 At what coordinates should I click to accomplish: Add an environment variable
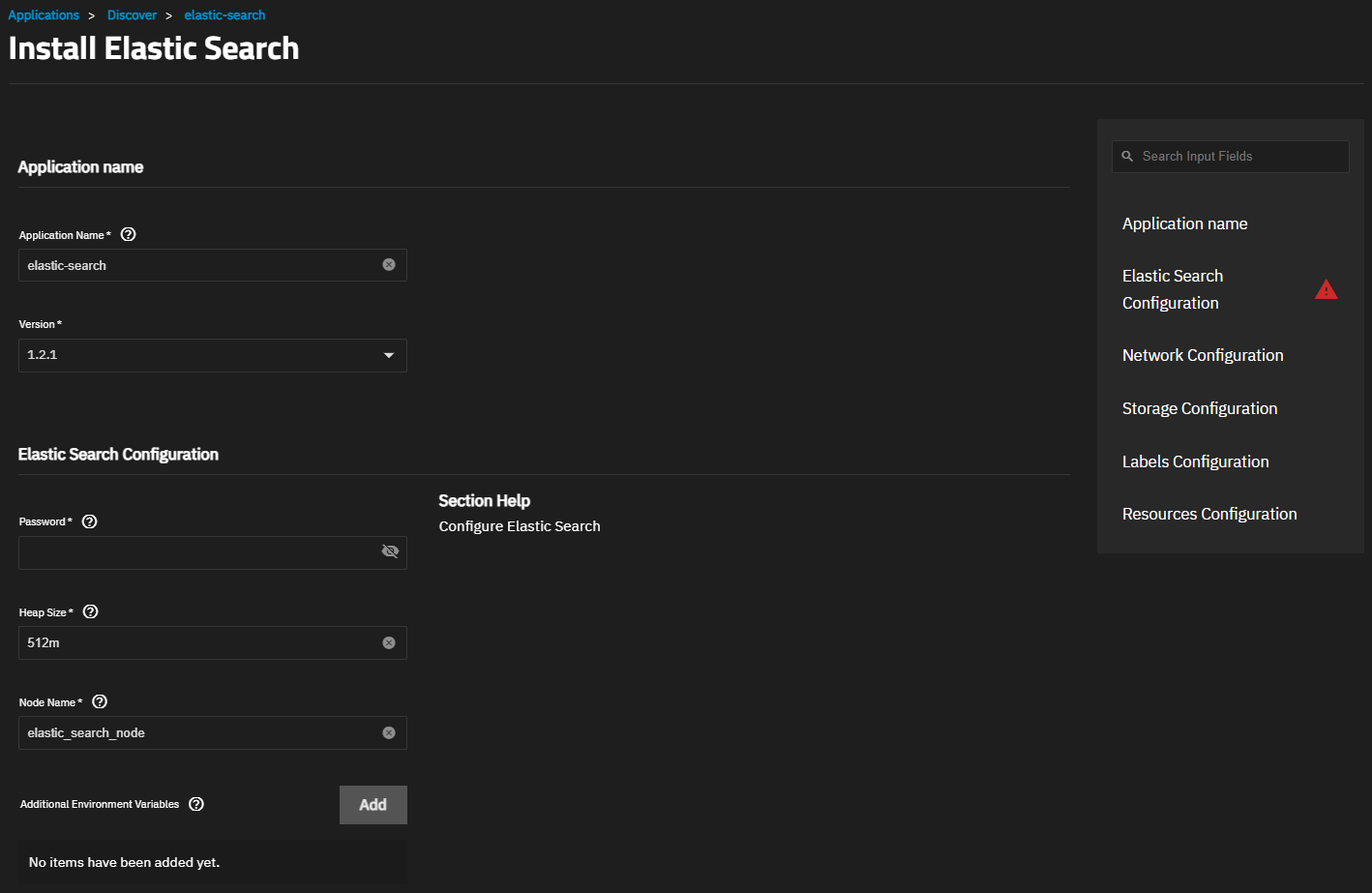pos(373,805)
